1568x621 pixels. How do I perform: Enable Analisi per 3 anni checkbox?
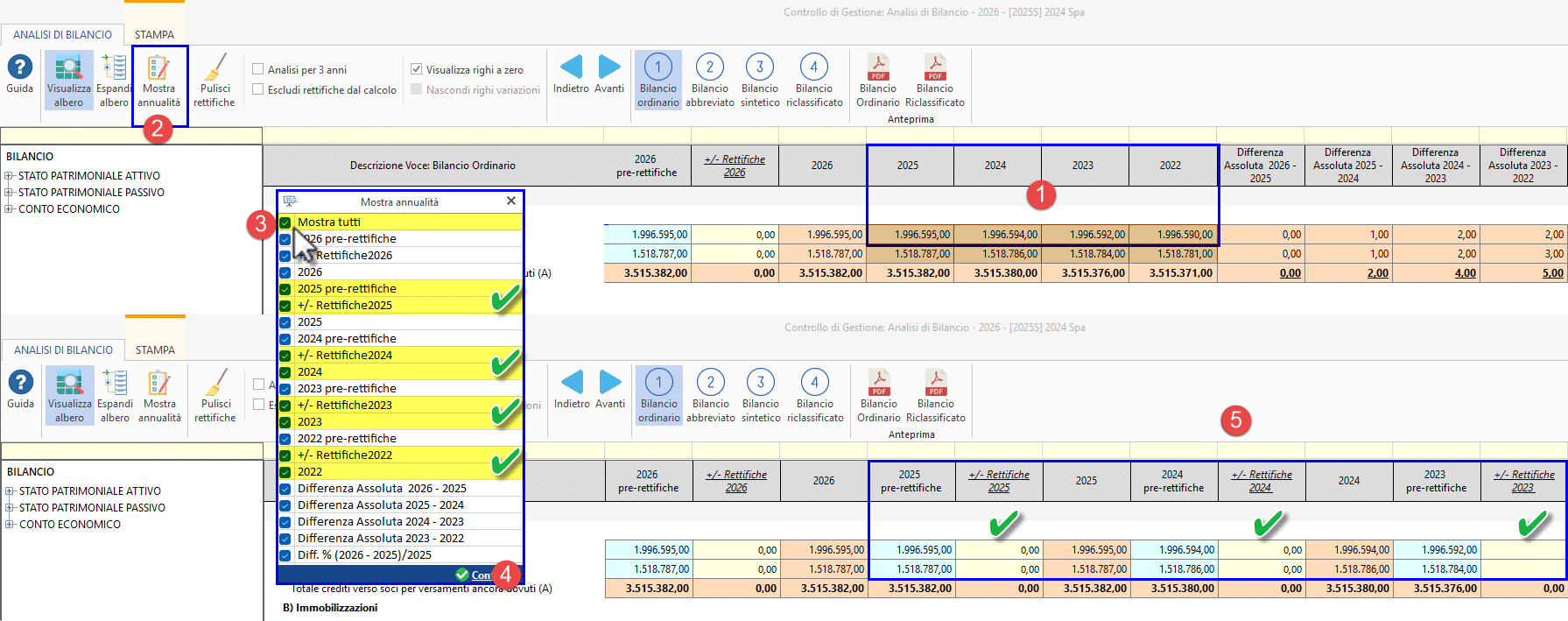pyautogui.click(x=258, y=69)
